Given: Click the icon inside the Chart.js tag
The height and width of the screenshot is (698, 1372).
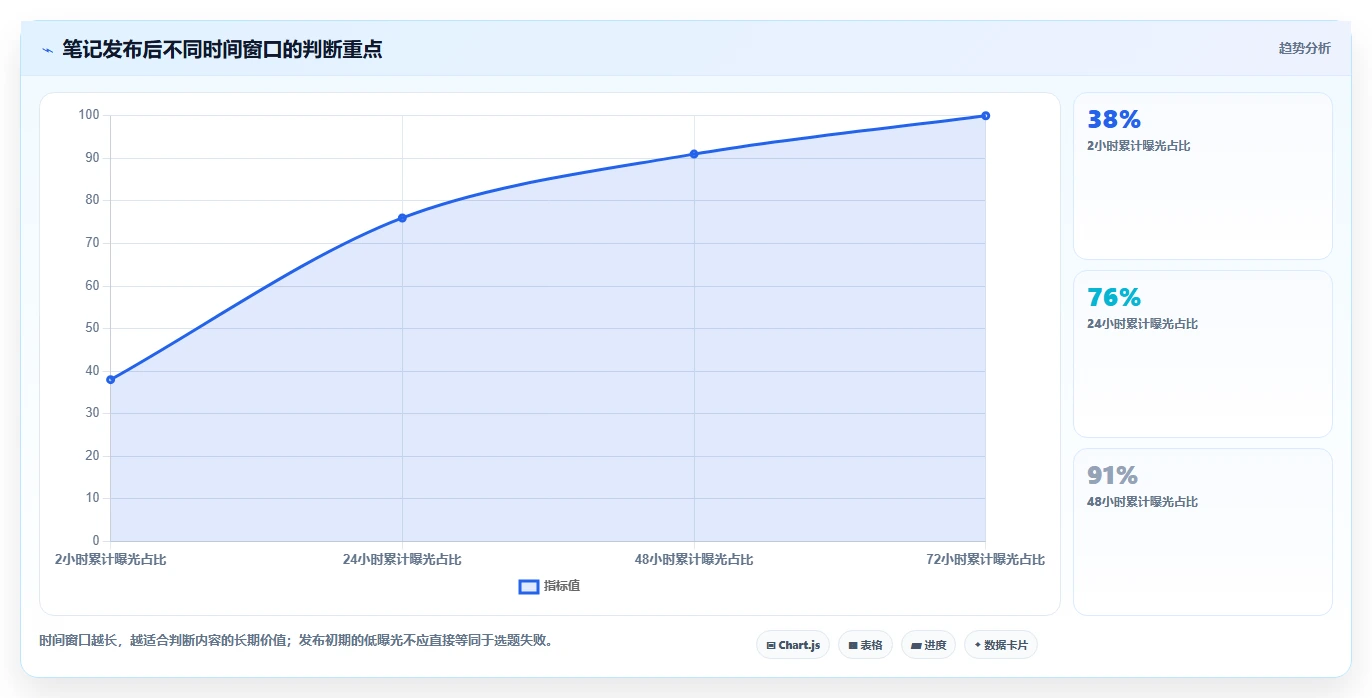Looking at the screenshot, I should (x=771, y=646).
